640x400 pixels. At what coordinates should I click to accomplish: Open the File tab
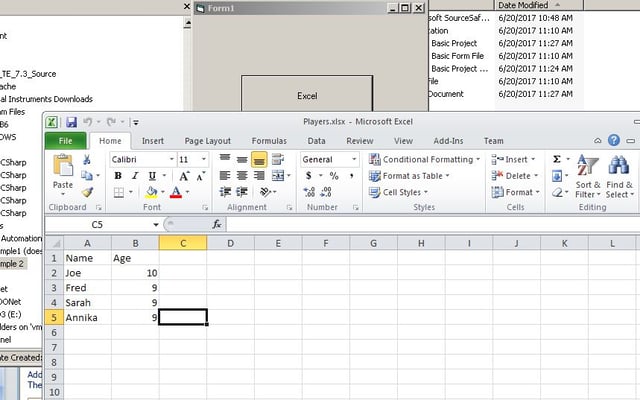[65, 141]
